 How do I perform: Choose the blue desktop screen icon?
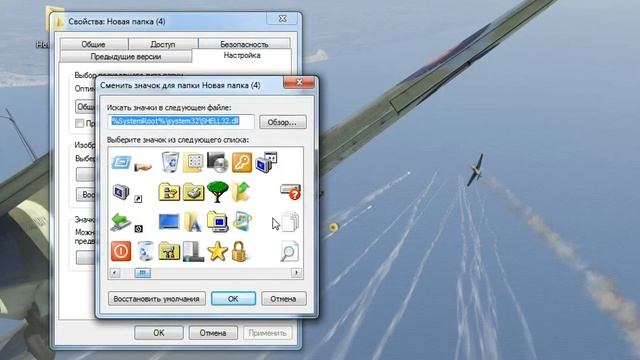coord(169,222)
